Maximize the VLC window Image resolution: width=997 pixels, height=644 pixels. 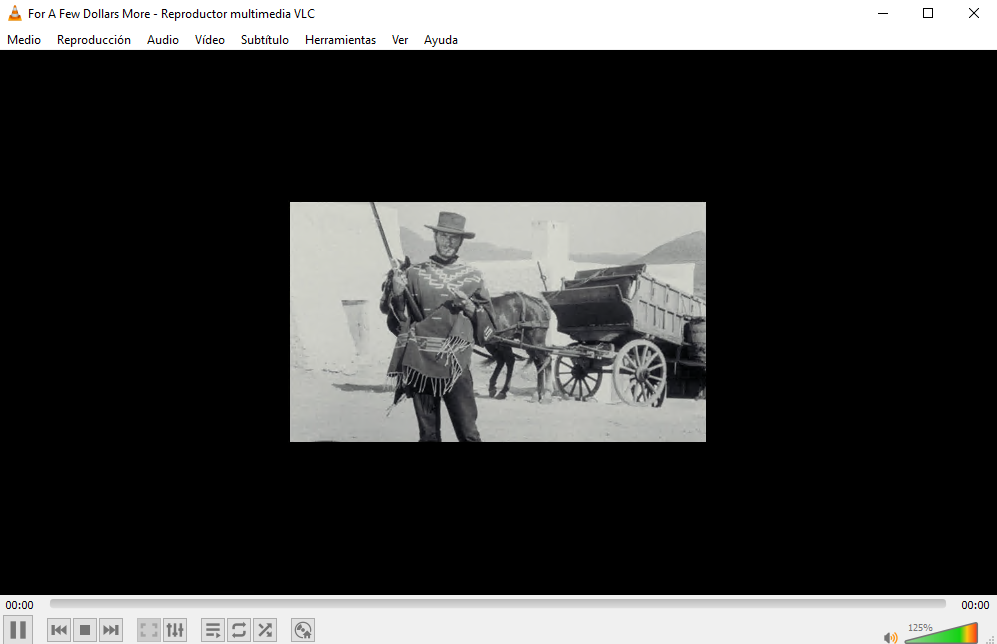click(928, 13)
